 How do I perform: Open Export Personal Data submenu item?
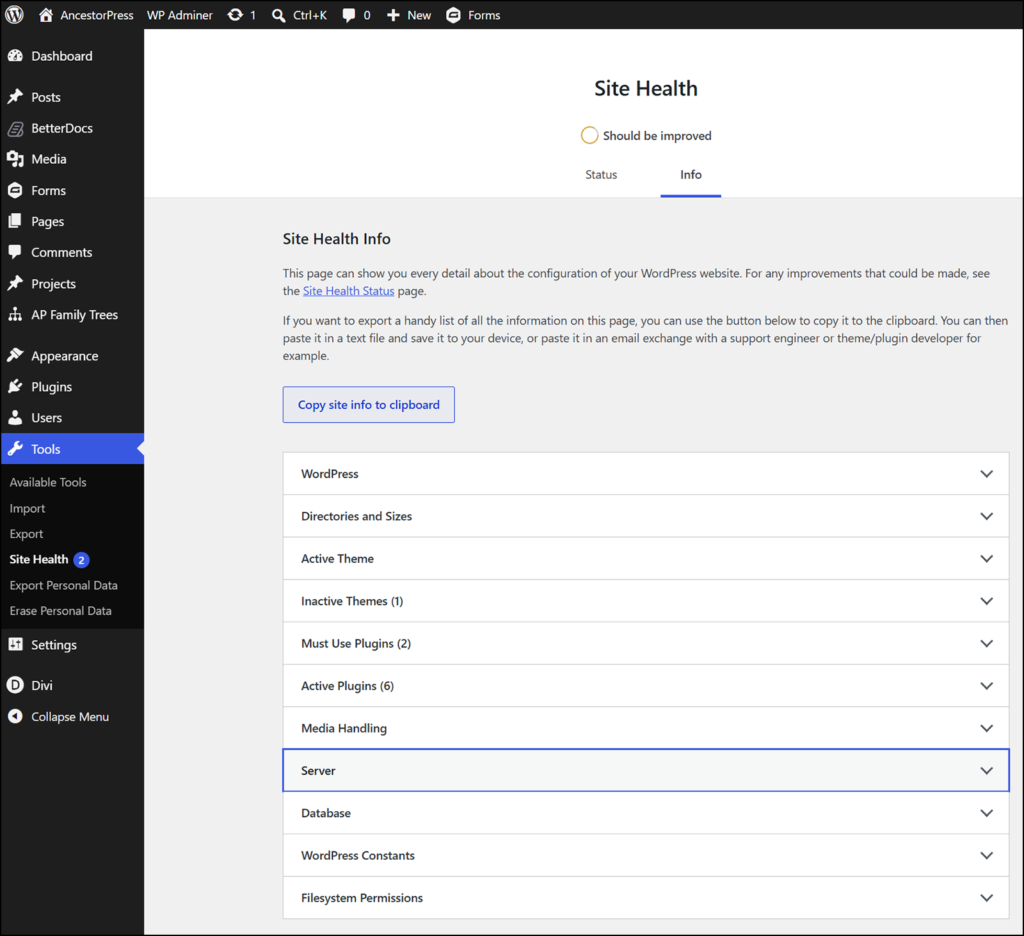click(63, 585)
